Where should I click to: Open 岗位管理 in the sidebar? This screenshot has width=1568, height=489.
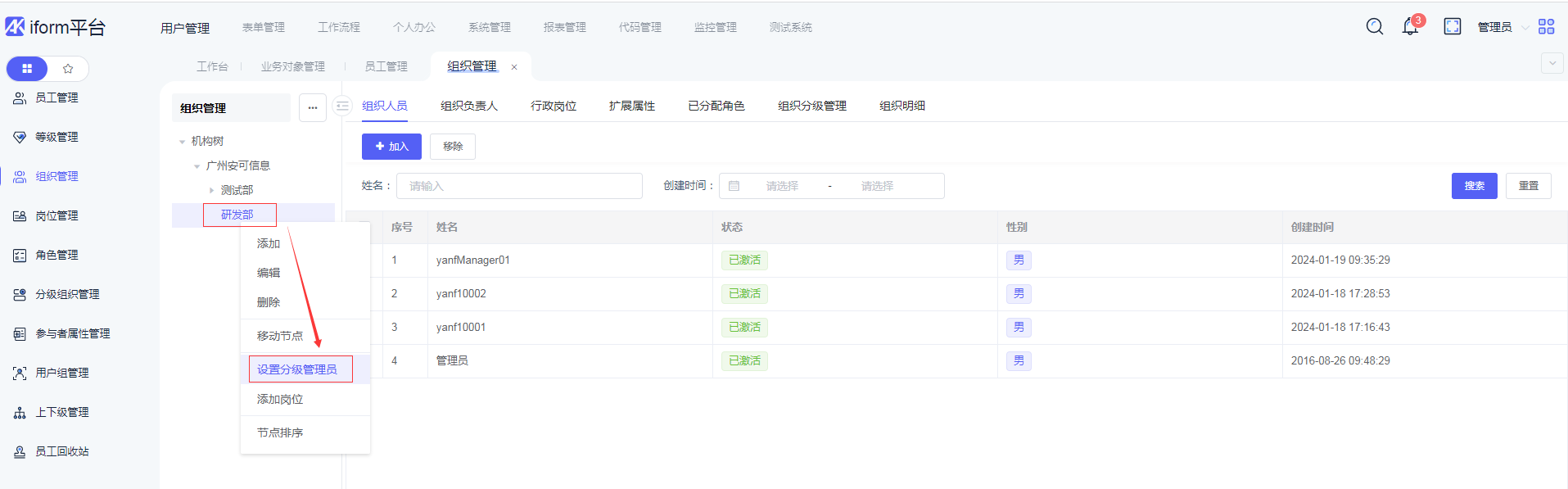56,215
